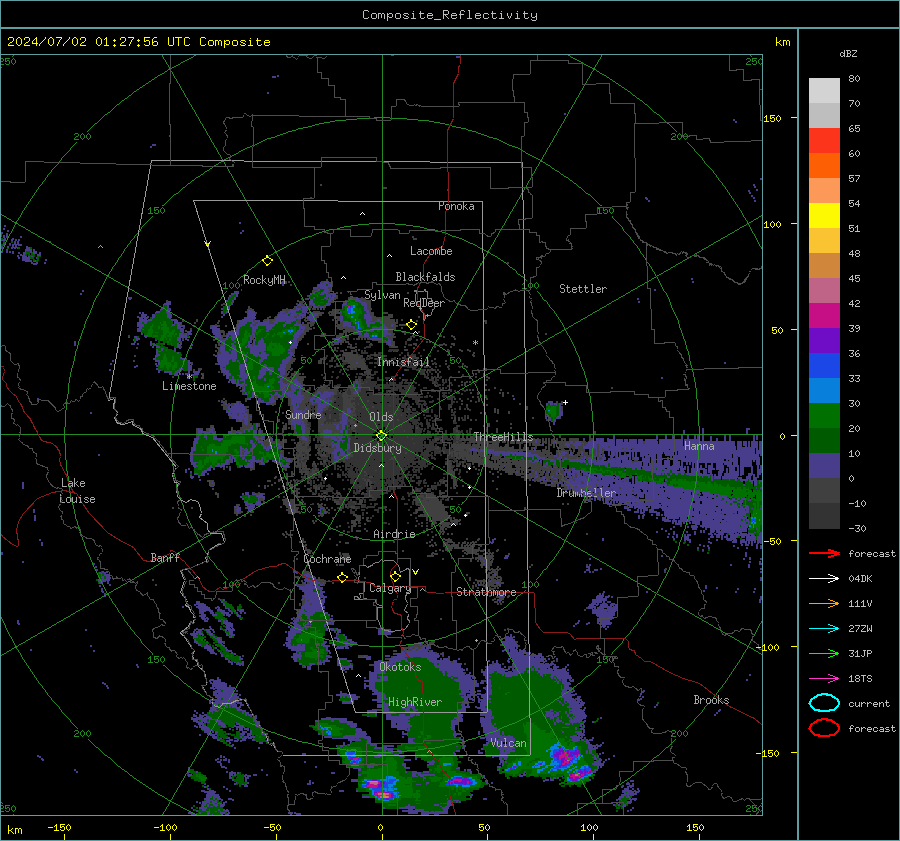This screenshot has height=841, width=900.
Task: Click the Olds town label
Action: pos(381,417)
